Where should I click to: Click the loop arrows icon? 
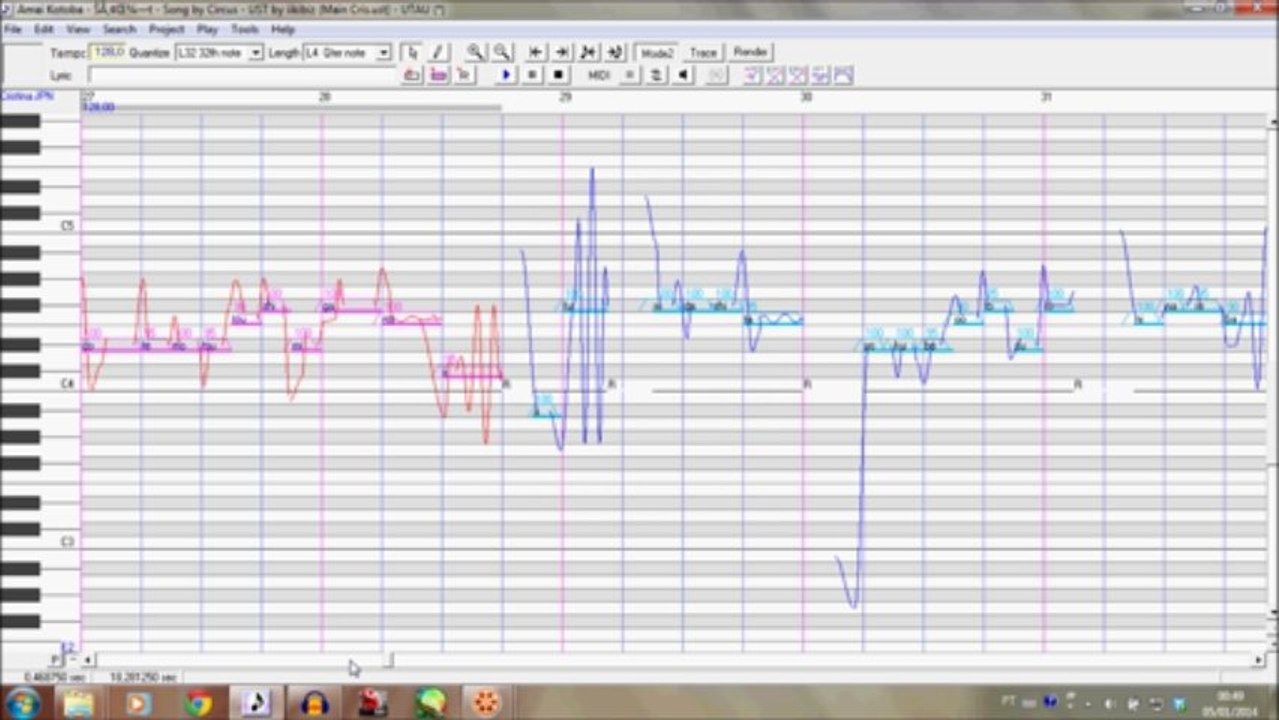click(656, 75)
